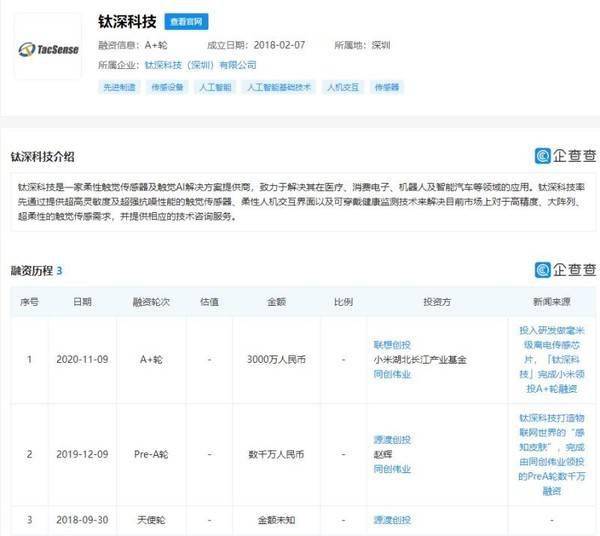Click 源渡创投 investor in the Pre-A轮 row
The image size is (600, 536).
tap(392, 440)
